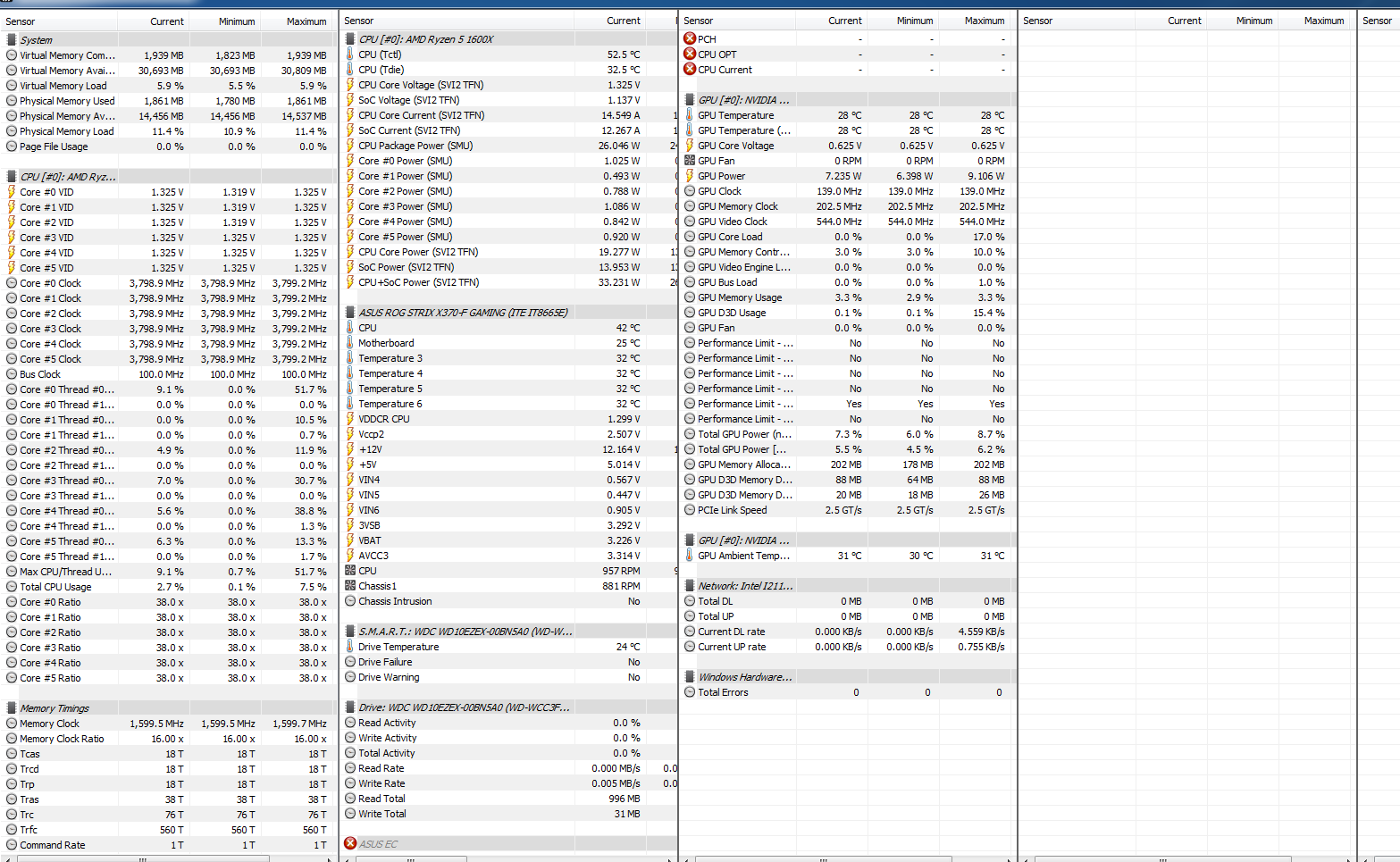Click the Virtual Memory Load row icon

12,86
